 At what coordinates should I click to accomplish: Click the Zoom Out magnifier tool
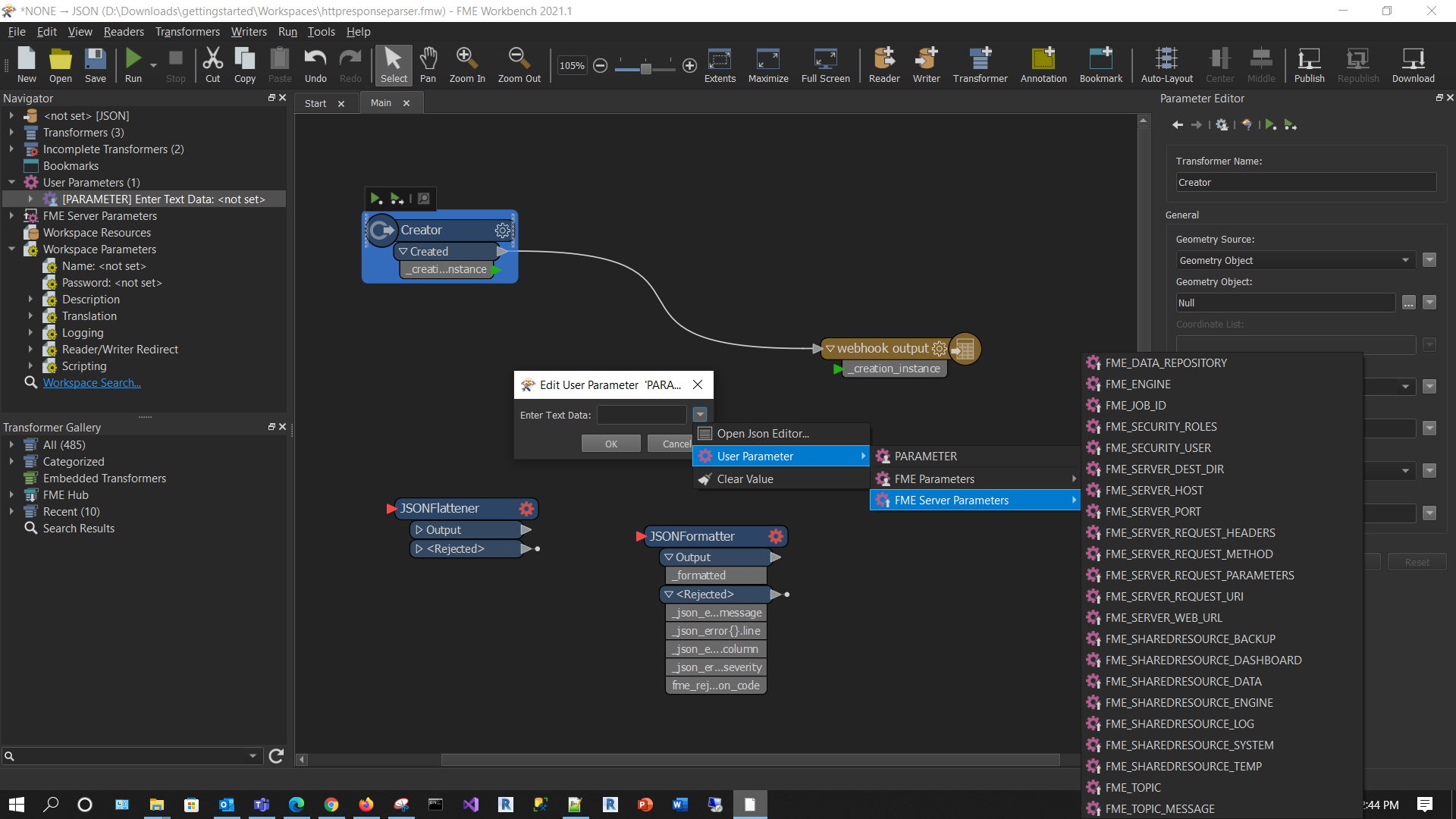coord(519,64)
